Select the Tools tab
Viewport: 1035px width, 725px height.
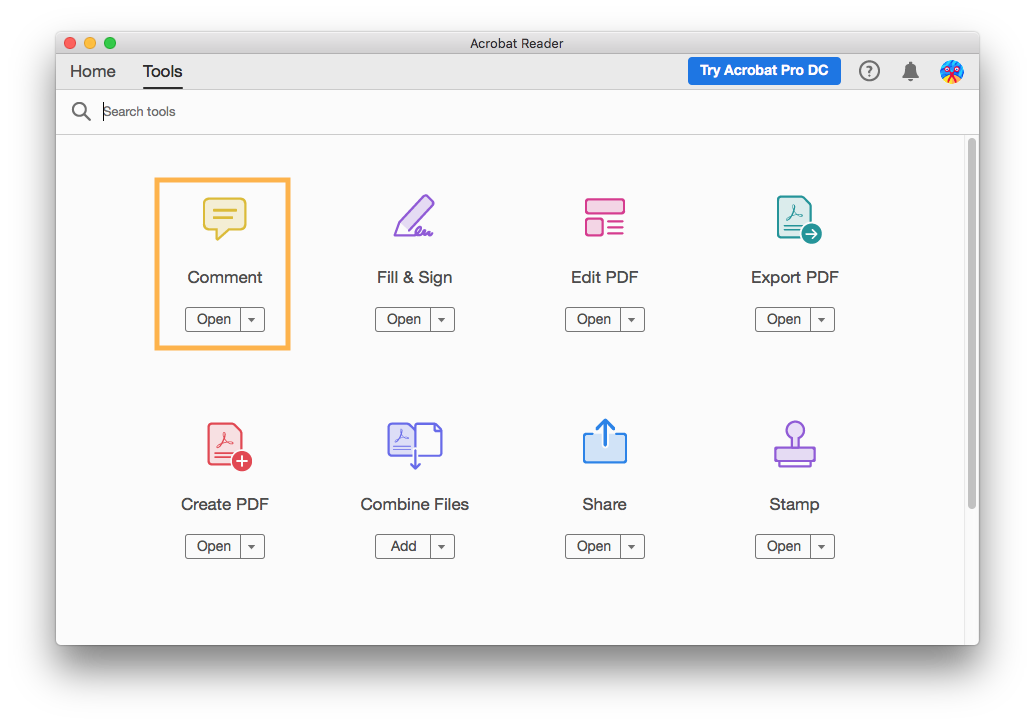pos(162,72)
